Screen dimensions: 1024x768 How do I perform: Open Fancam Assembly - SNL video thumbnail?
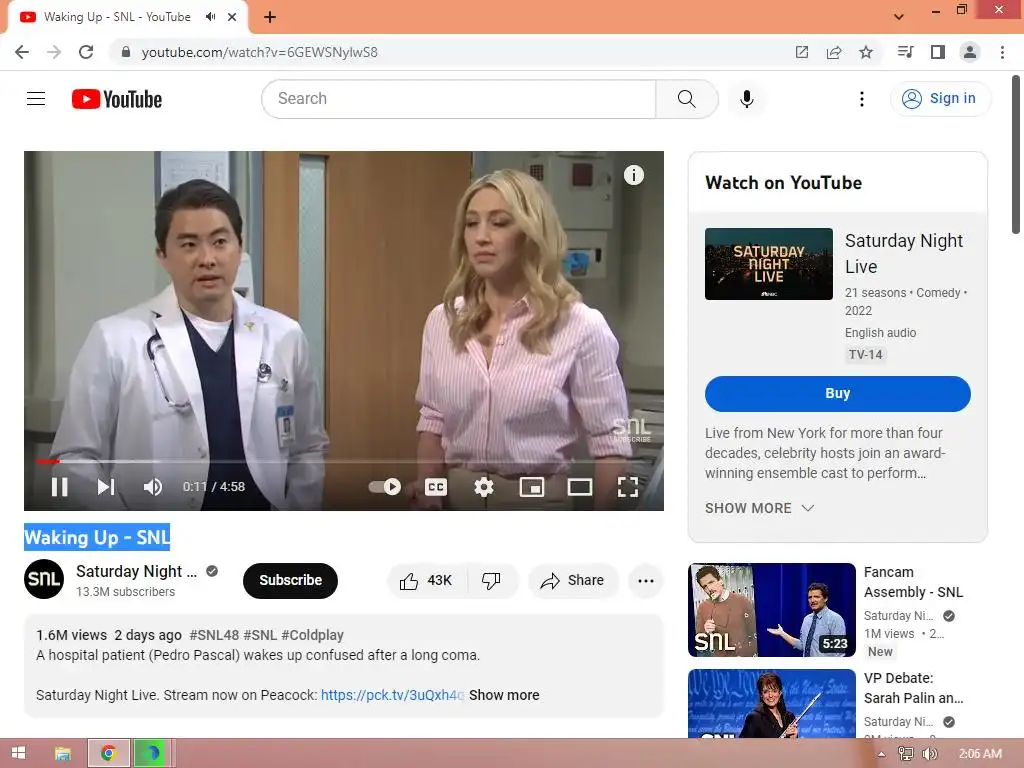[772, 610]
